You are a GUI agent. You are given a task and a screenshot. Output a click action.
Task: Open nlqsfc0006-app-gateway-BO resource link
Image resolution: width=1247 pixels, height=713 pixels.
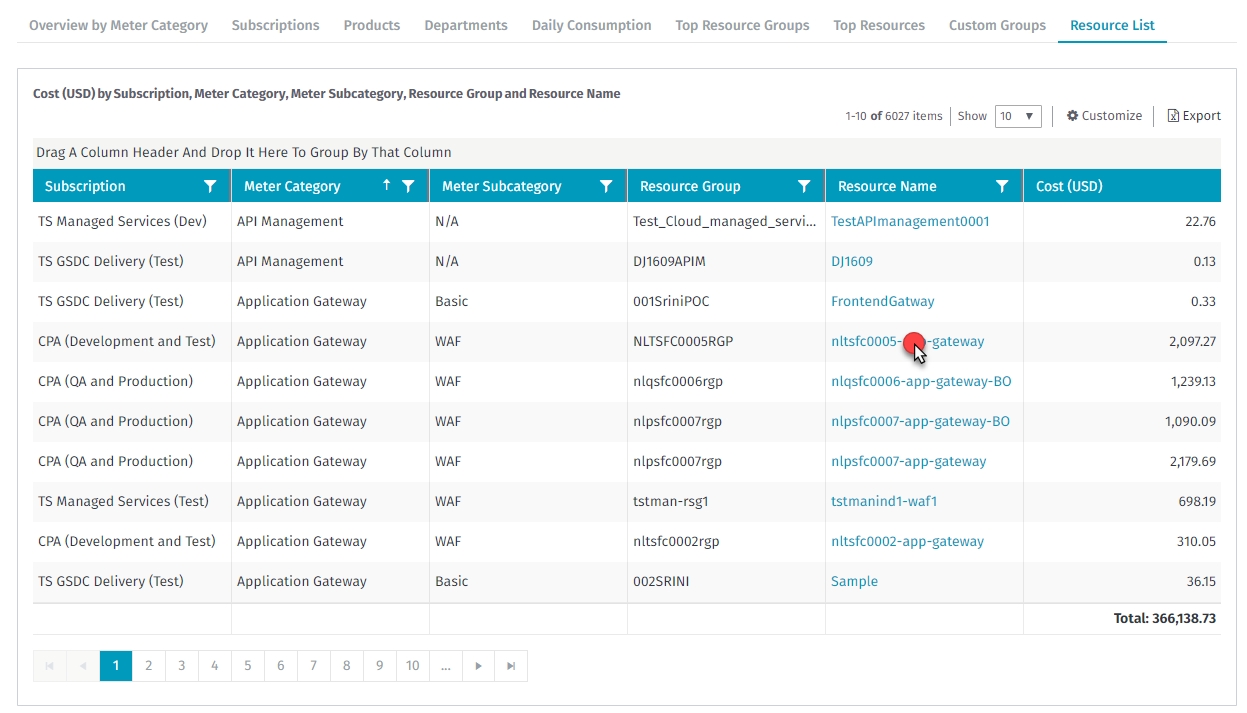[920, 382]
